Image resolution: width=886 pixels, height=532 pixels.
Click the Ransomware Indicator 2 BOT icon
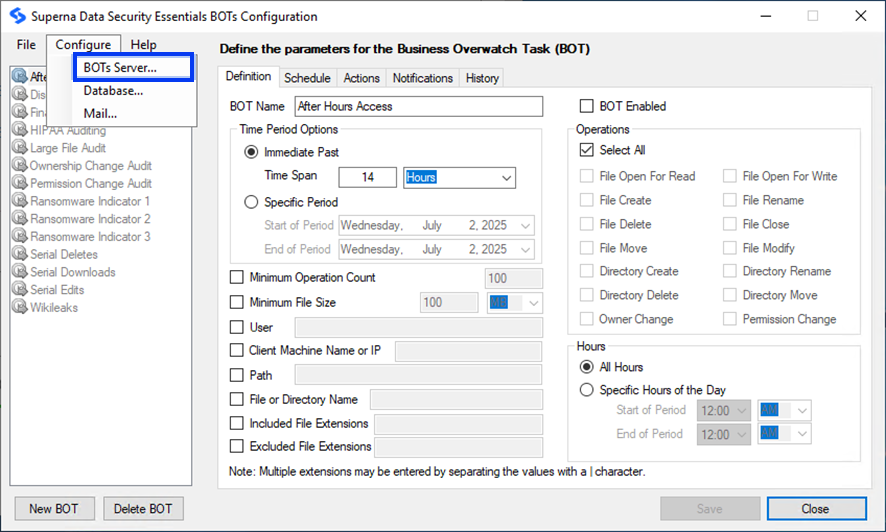coord(20,219)
